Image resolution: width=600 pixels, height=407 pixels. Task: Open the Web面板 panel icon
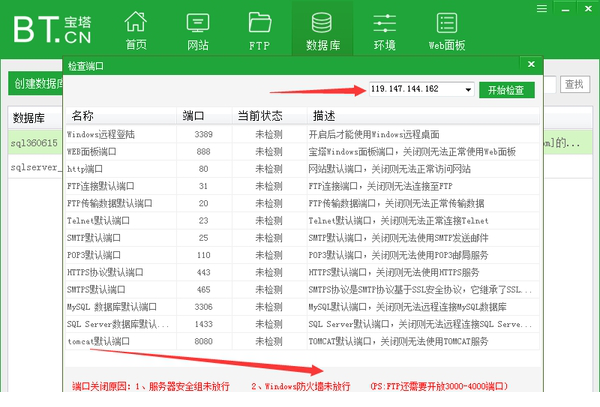(x=446, y=29)
